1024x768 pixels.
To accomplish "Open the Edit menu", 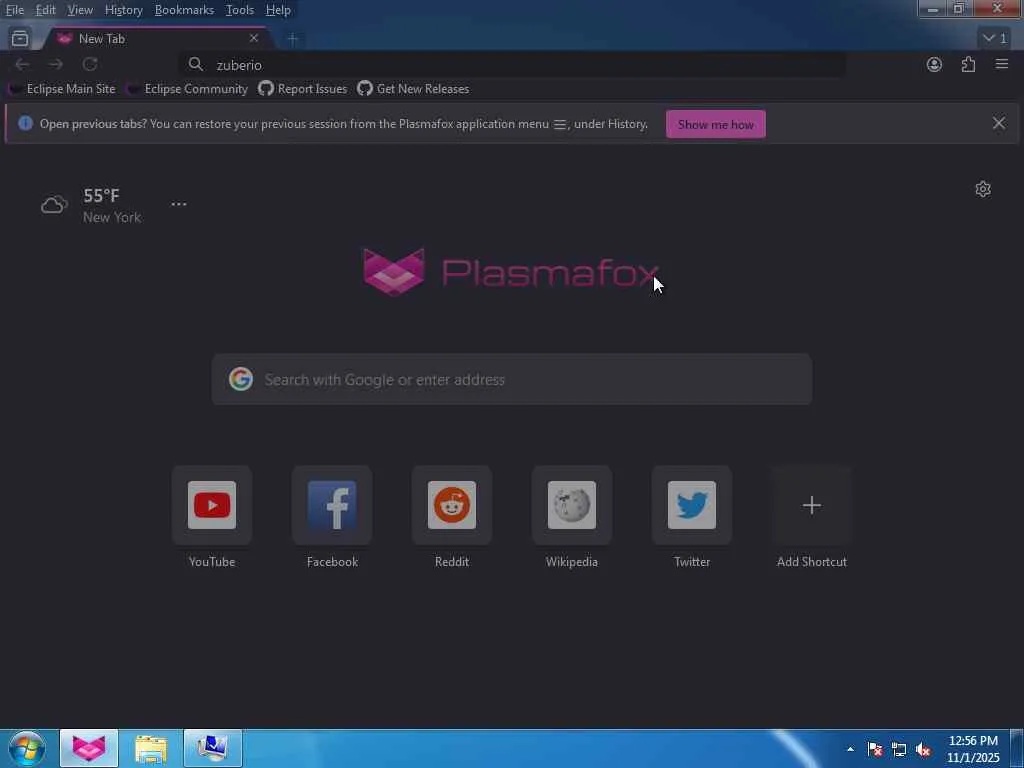I will click(x=45, y=10).
